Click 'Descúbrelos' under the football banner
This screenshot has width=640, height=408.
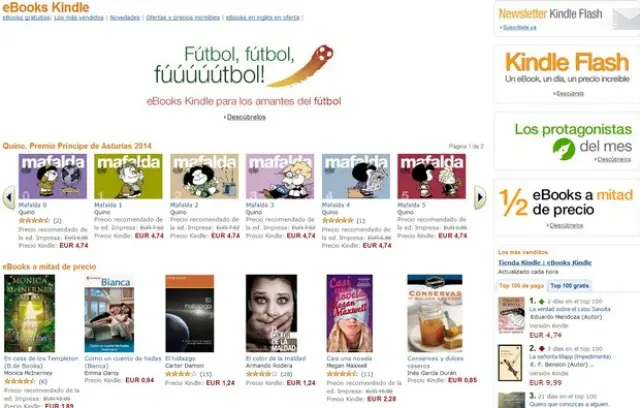click(x=246, y=117)
